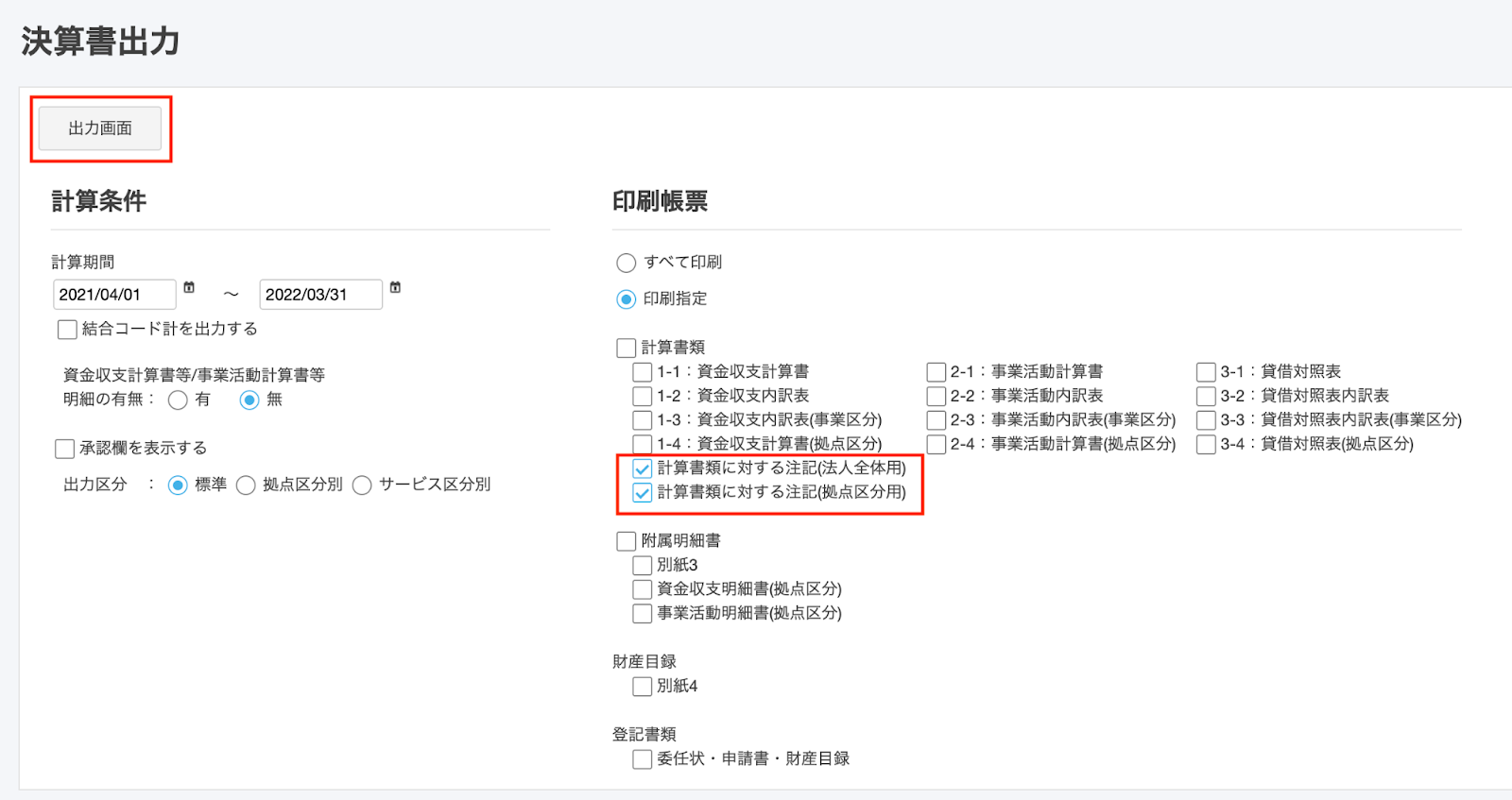Check 1-1：資金収支計算書

(642, 372)
